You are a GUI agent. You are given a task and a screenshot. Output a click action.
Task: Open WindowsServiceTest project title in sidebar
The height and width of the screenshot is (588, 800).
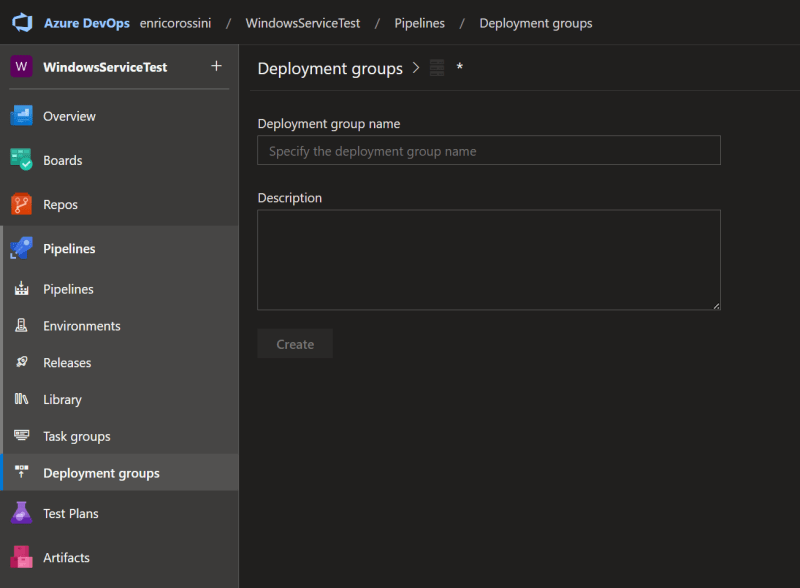point(105,67)
